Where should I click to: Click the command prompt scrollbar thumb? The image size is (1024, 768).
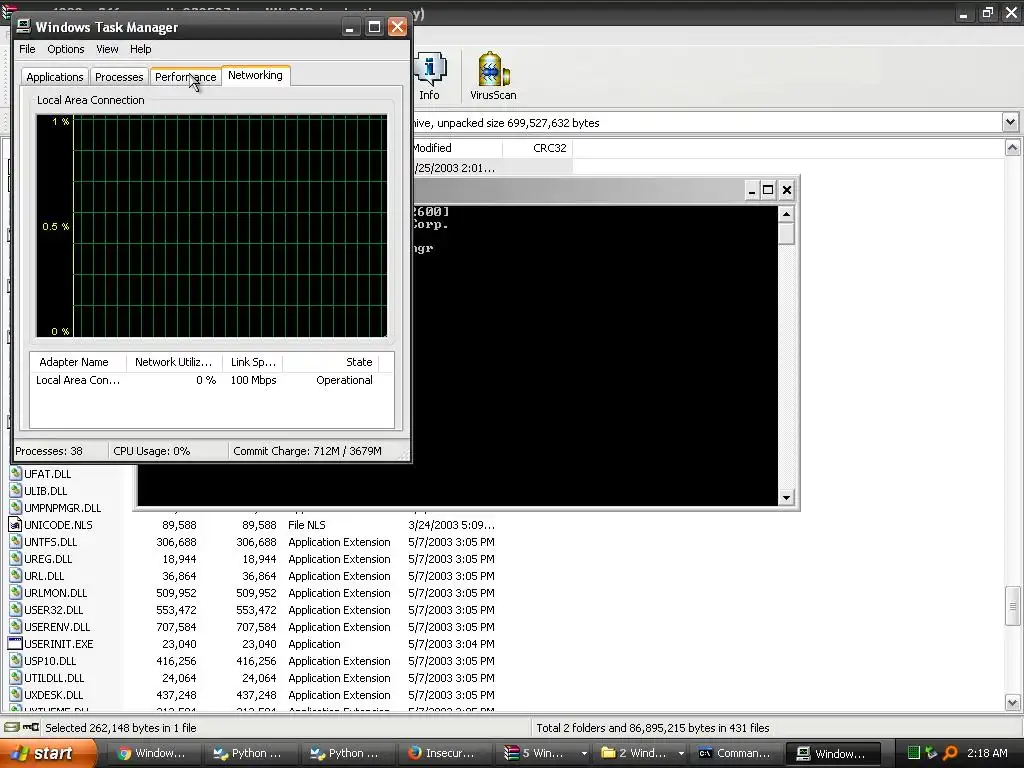pyautogui.click(x=786, y=233)
